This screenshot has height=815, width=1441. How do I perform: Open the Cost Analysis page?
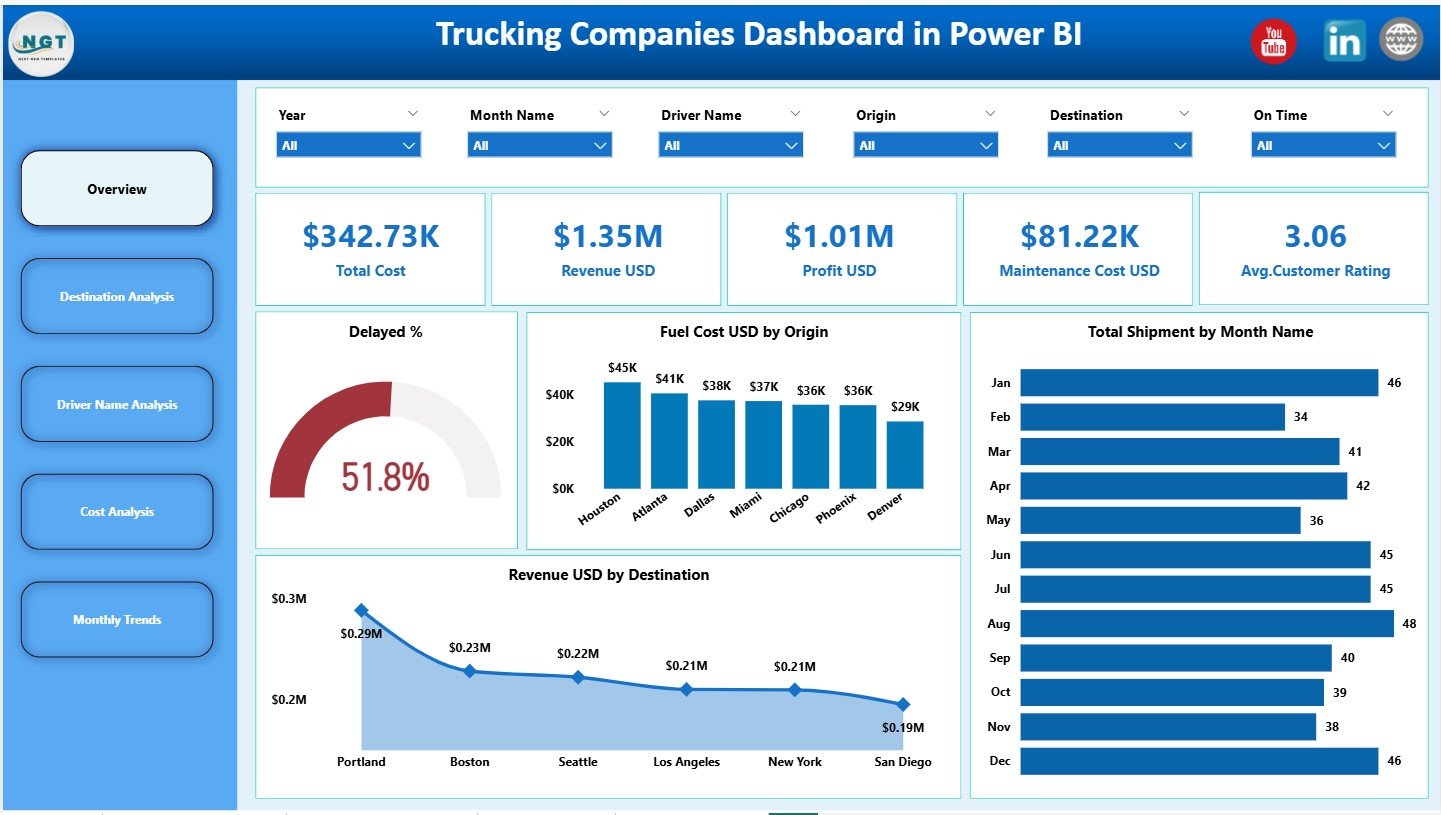coord(116,511)
